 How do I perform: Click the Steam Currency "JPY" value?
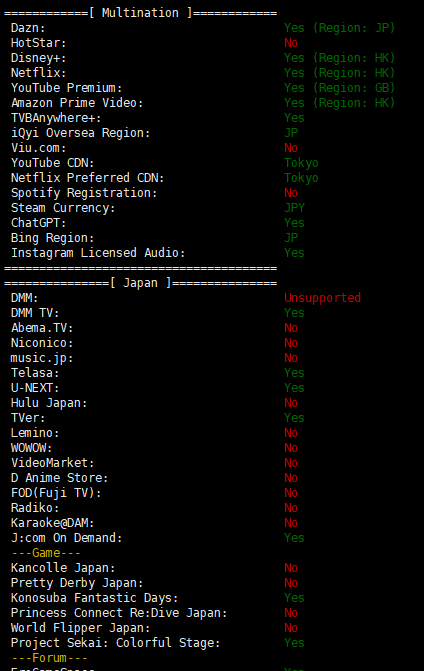click(294, 208)
